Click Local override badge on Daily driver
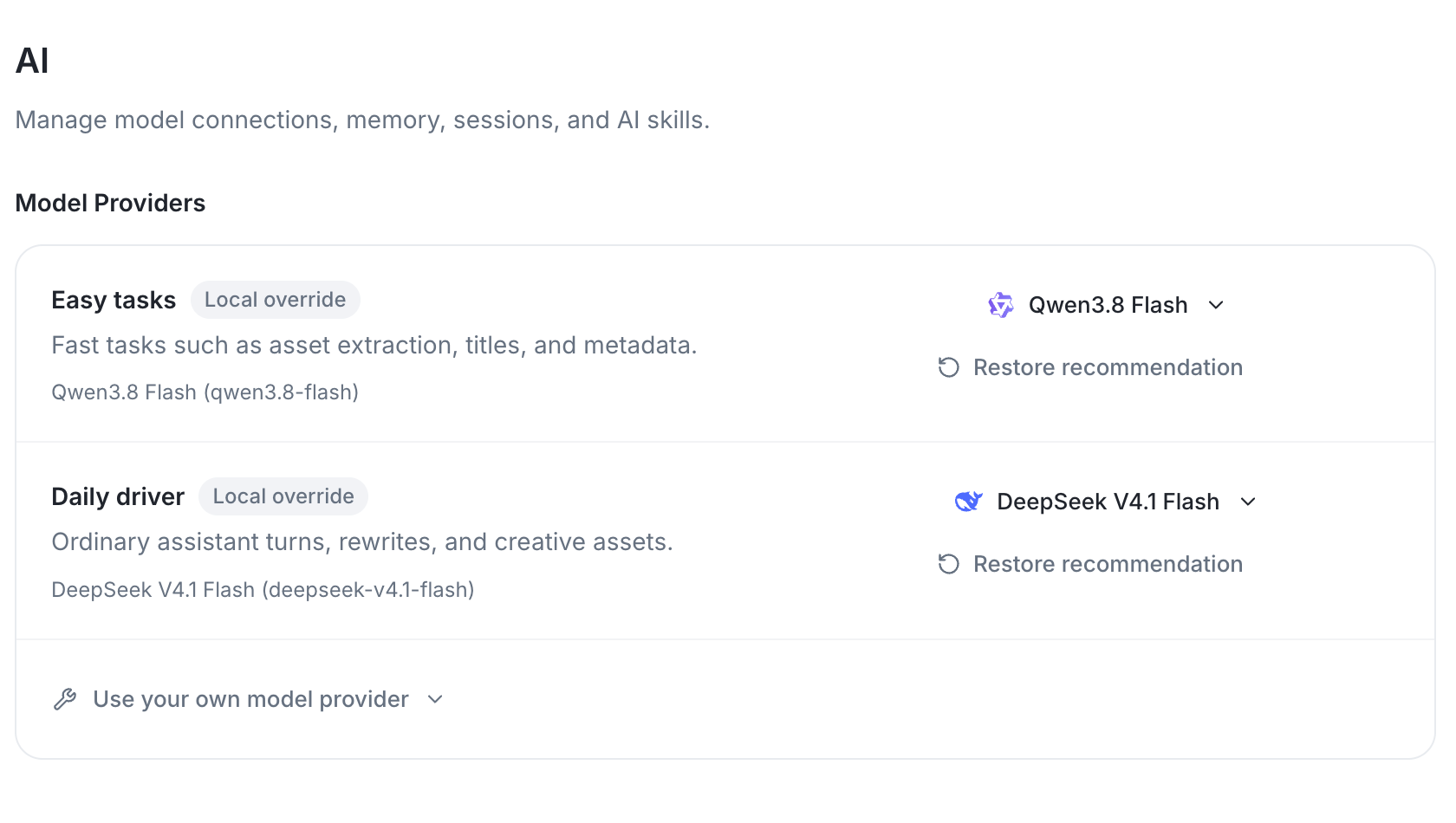Image resolution: width=1456 pixels, height=823 pixels. (x=283, y=496)
